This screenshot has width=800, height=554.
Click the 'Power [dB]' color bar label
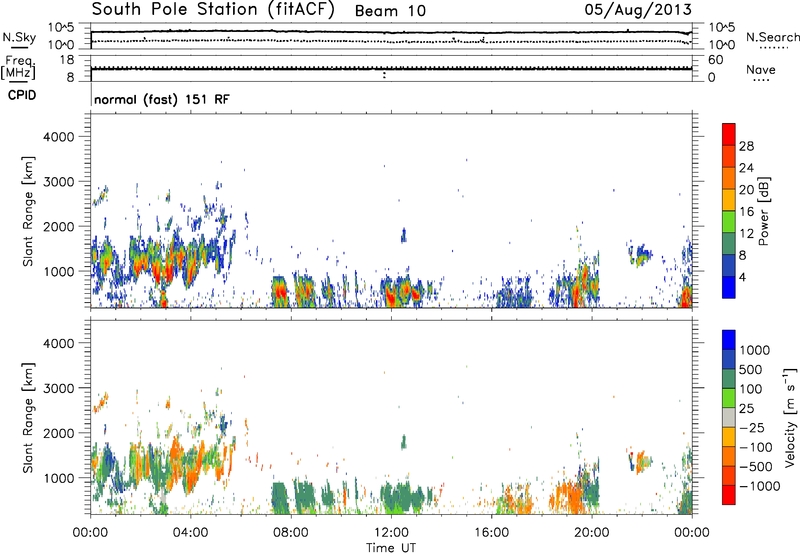(763, 211)
